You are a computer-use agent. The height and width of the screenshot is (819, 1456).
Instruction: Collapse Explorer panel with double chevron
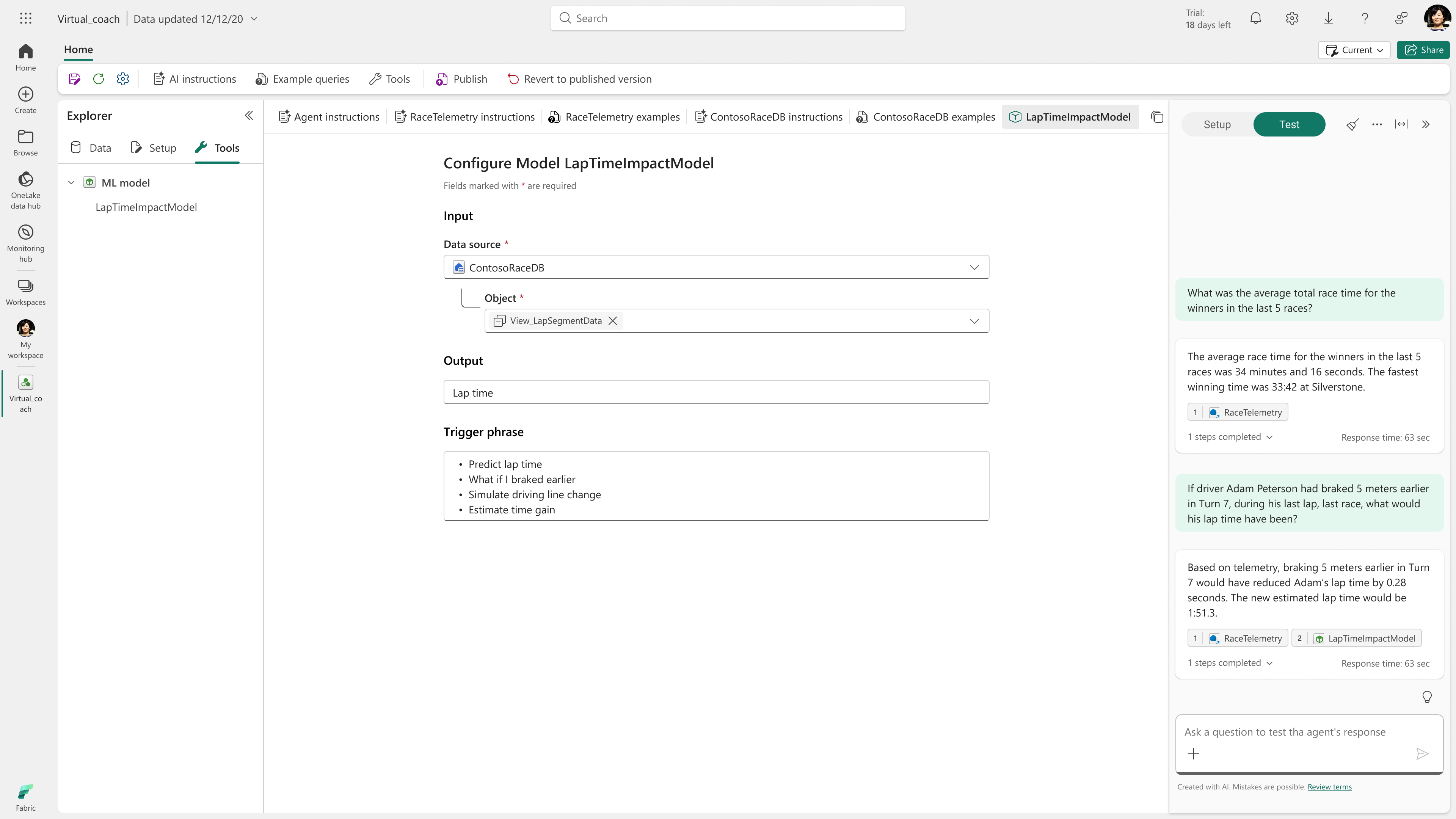point(249,115)
